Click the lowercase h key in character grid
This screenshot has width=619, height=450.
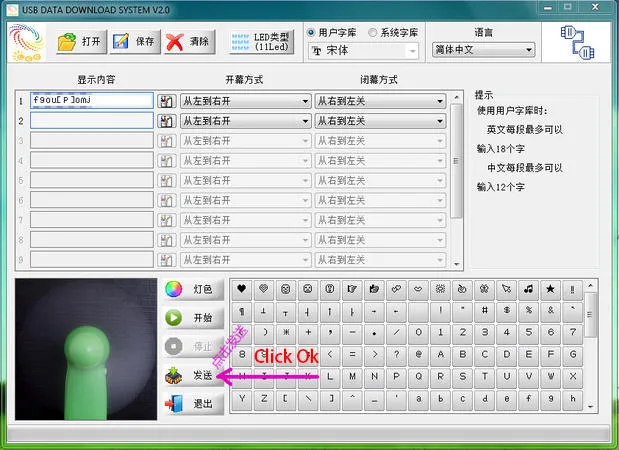point(572,399)
